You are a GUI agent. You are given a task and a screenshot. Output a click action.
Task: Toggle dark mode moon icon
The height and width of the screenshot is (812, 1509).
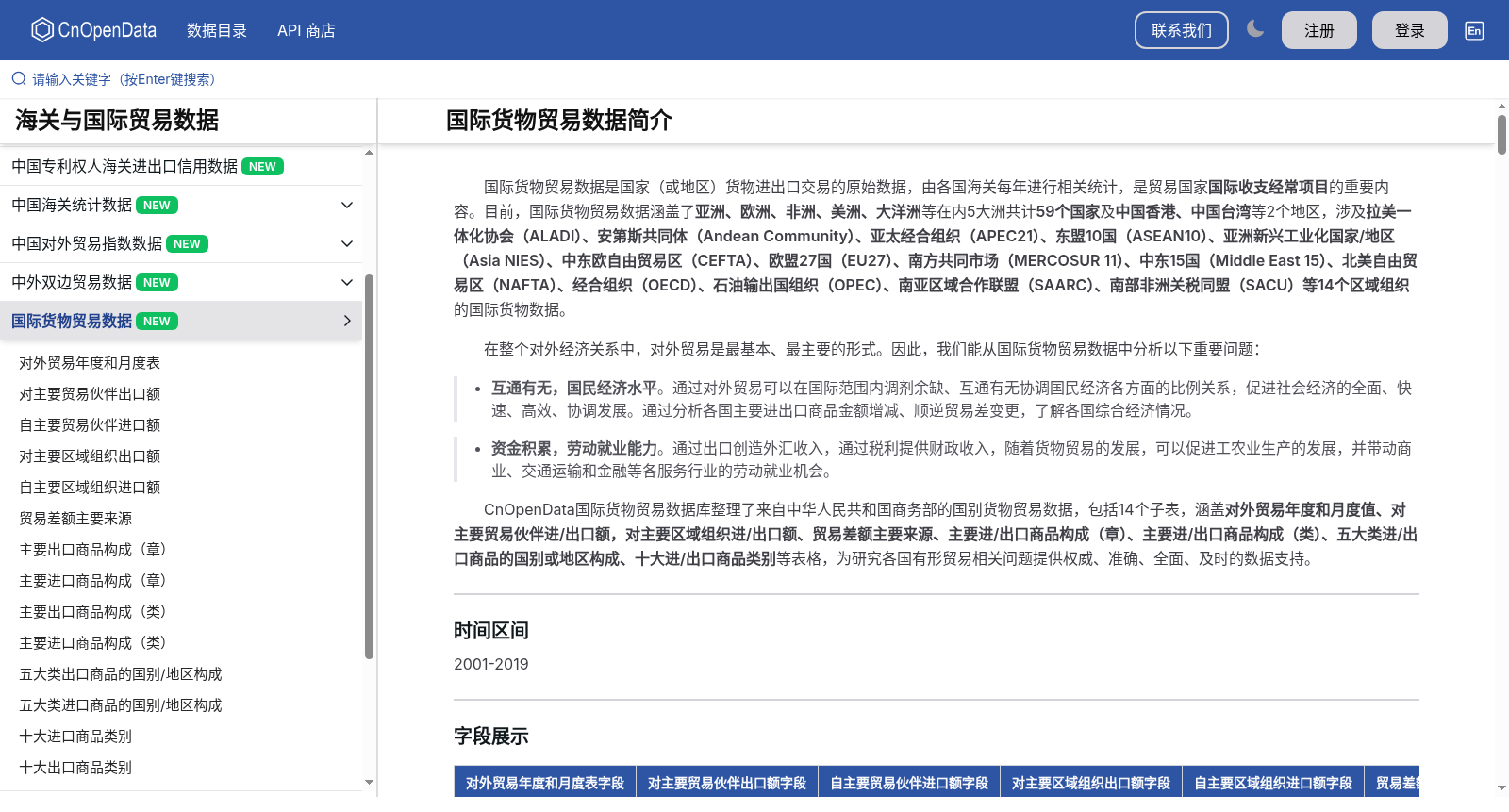1254,29
